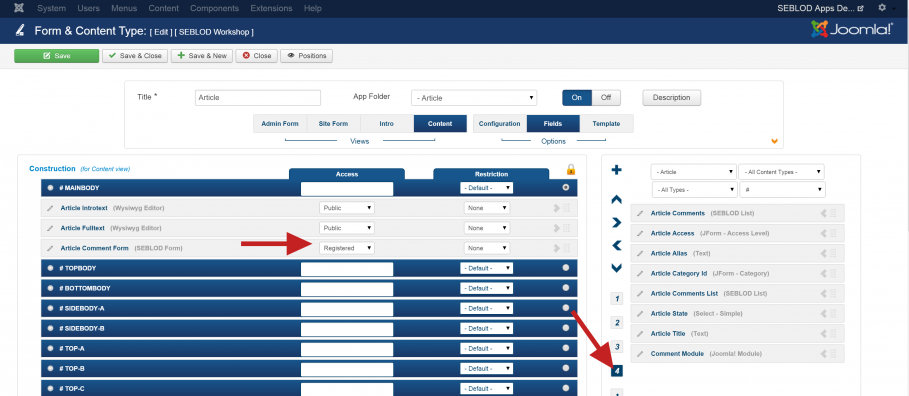This screenshot has width=909, height=396.
Task: Click drag handle icon on Article Alias row
Action: tap(833, 253)
